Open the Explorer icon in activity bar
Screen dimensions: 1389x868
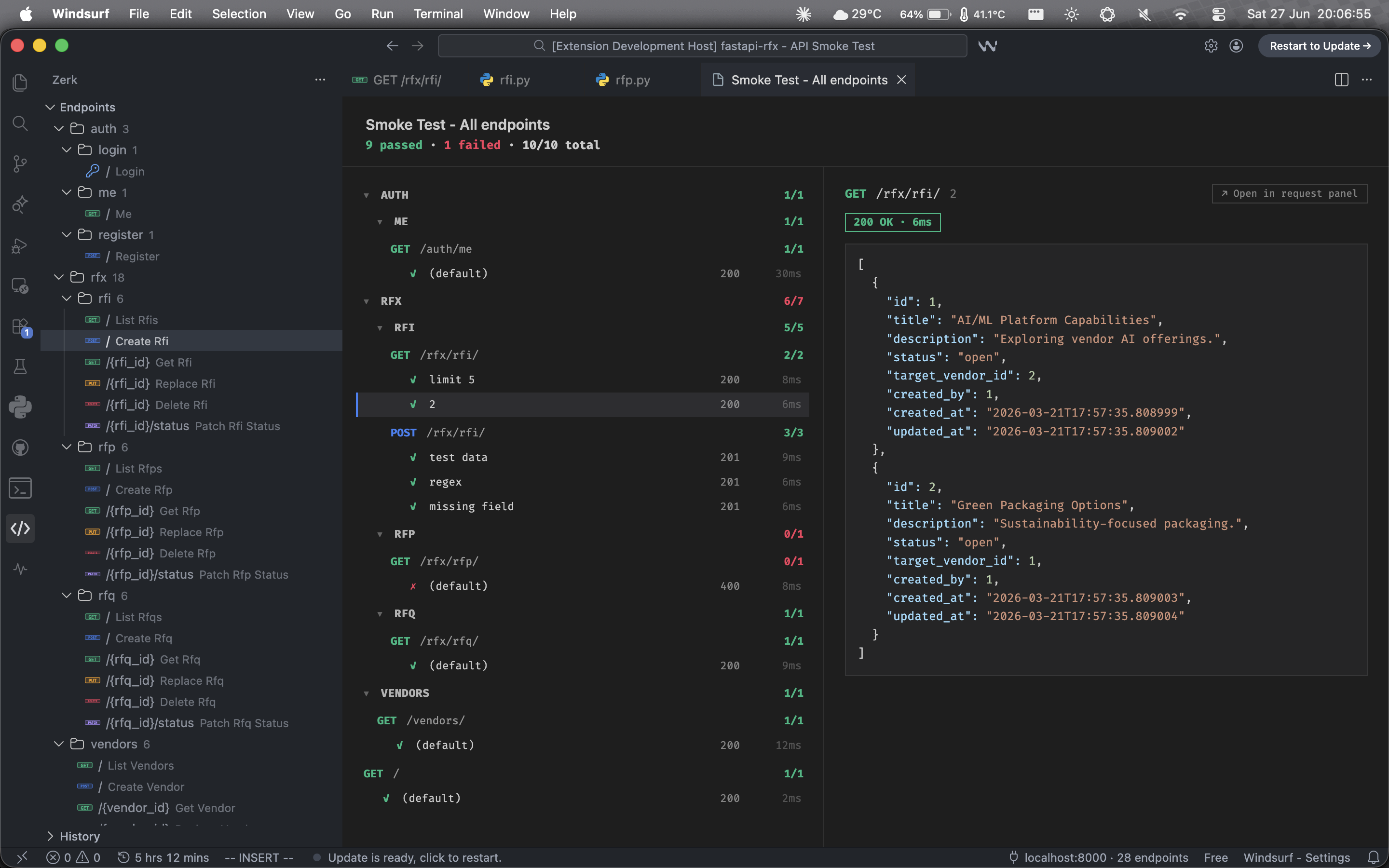coord(20,82)
